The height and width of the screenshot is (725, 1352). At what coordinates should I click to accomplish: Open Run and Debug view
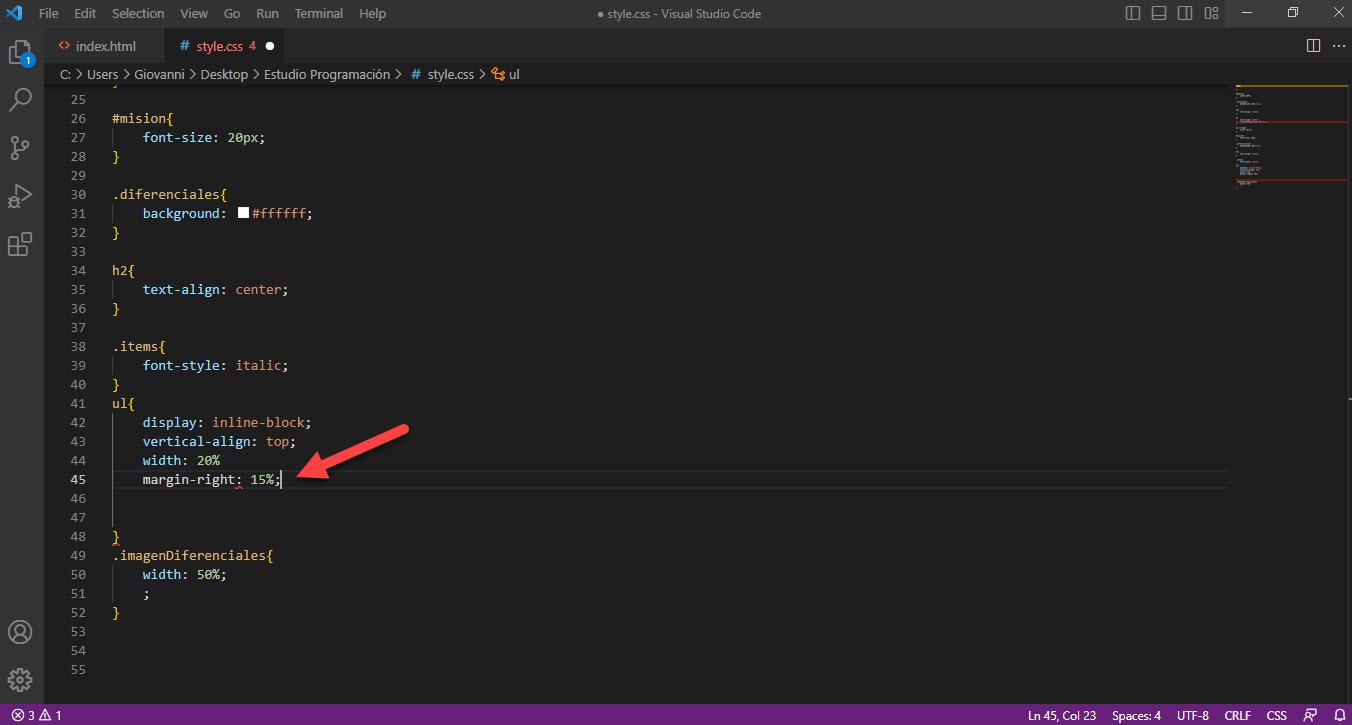[20, 196]
